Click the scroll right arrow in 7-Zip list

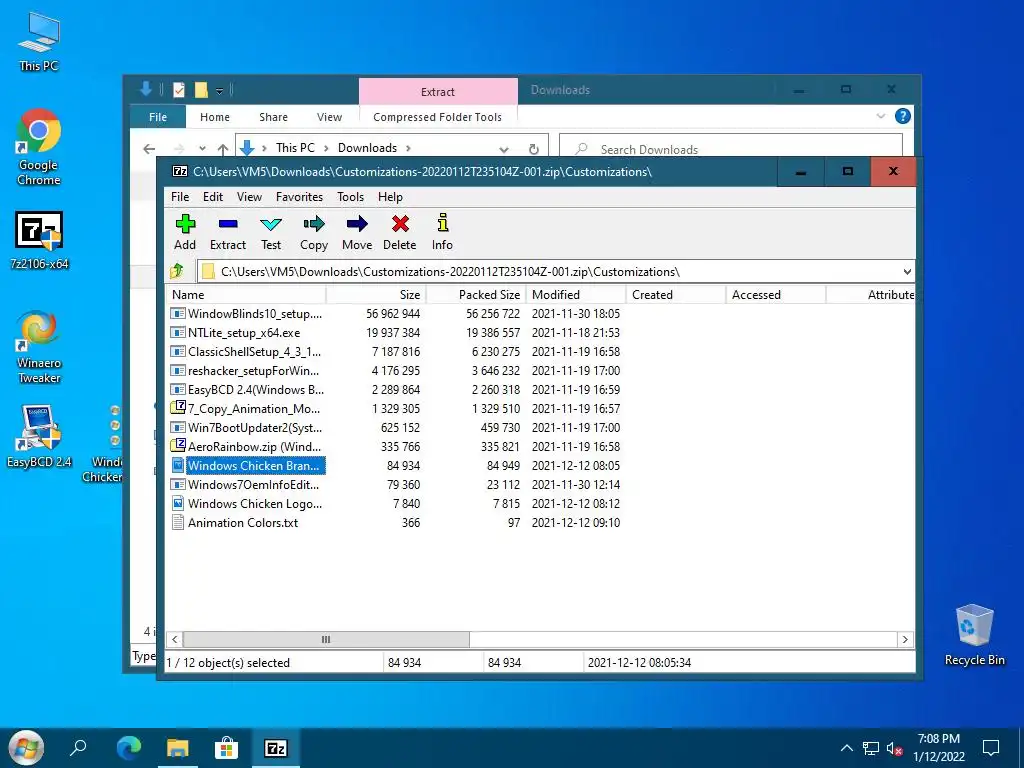coord(905,639)
